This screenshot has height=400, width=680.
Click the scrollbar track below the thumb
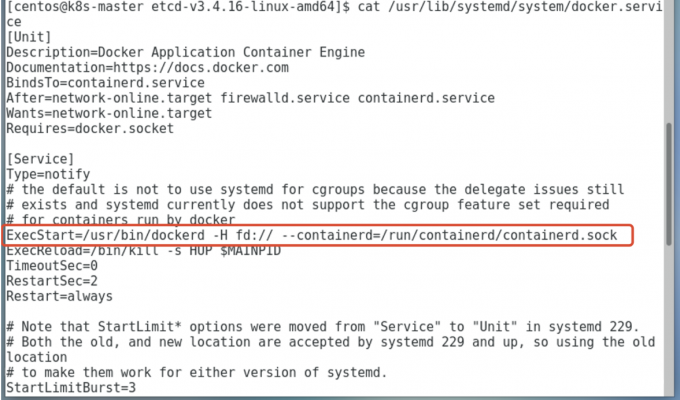[670, 321]
